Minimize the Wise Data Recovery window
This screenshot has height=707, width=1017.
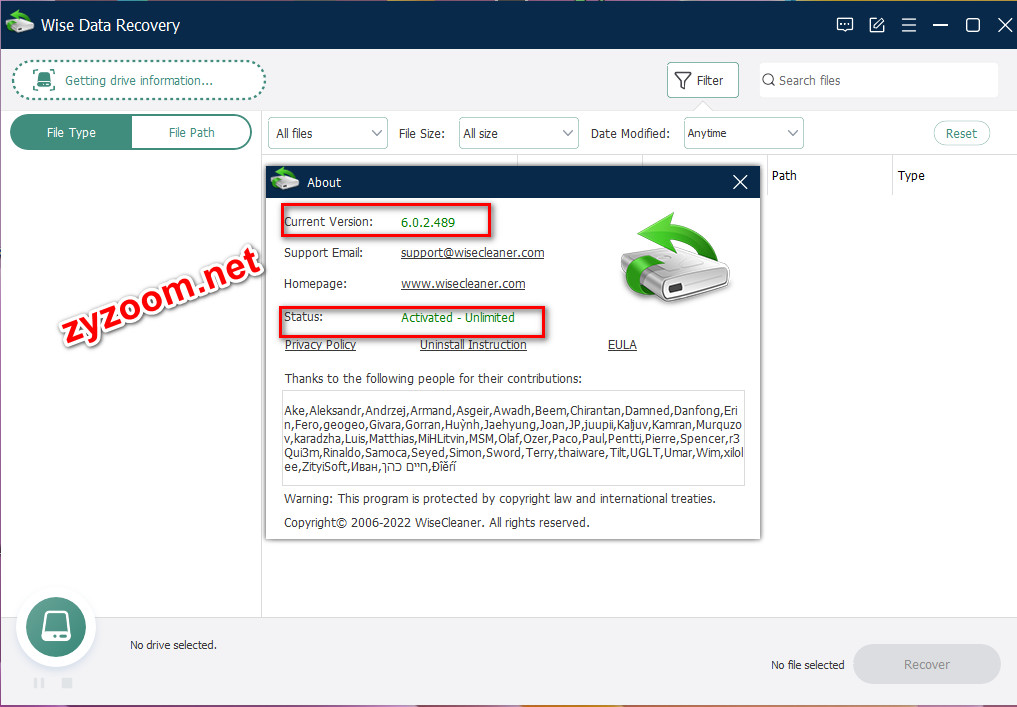[x=940, y=25]
